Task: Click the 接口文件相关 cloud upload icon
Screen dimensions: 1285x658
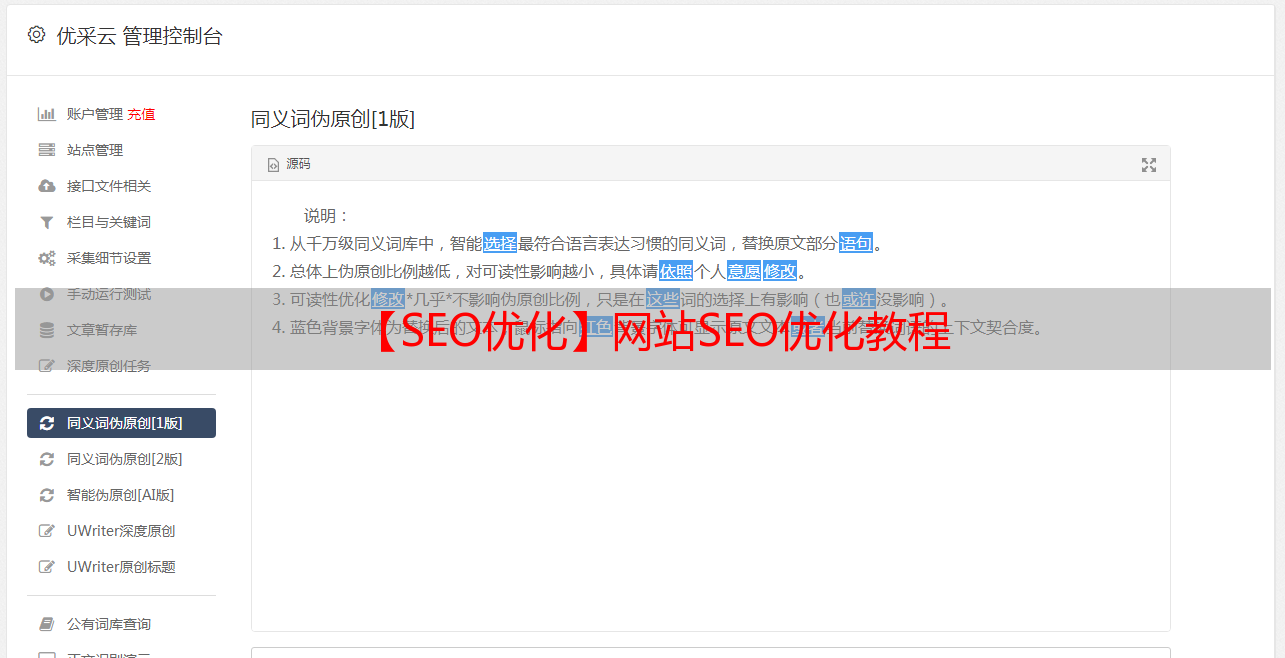Action: (x=46, y=186)
